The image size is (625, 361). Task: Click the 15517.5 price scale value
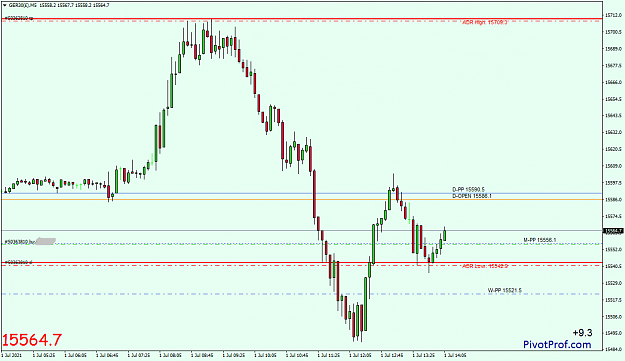(x=613, y=300)
